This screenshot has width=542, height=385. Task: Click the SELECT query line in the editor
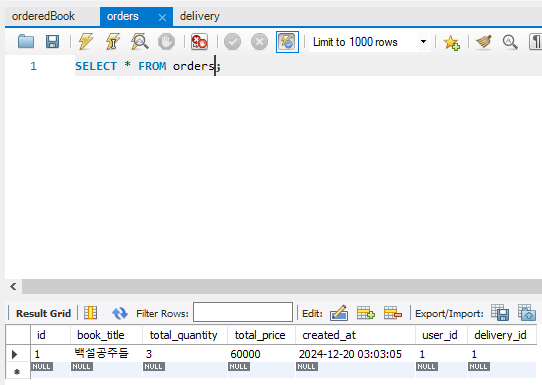[148, 66]
